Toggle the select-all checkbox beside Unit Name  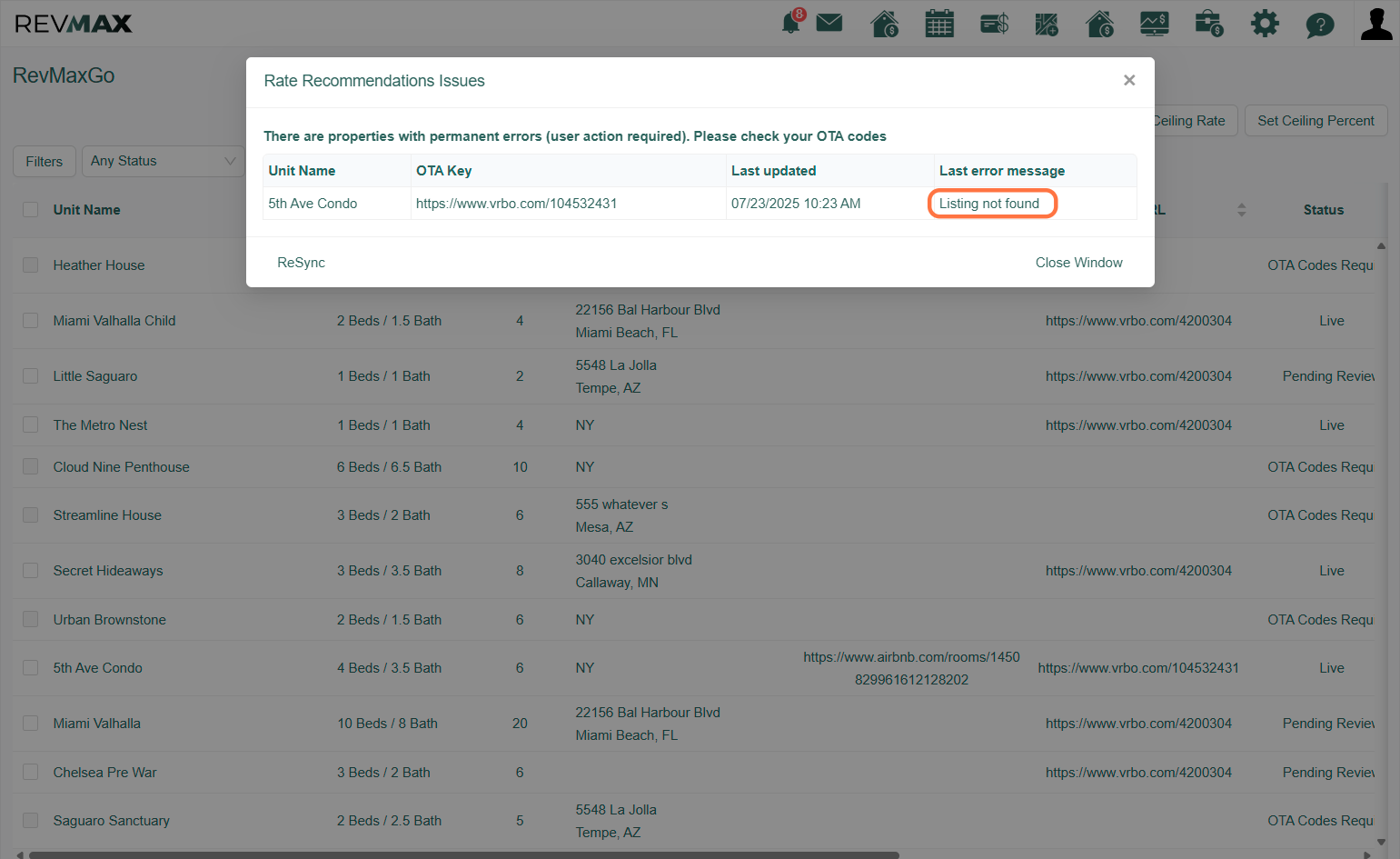[31, 210]
